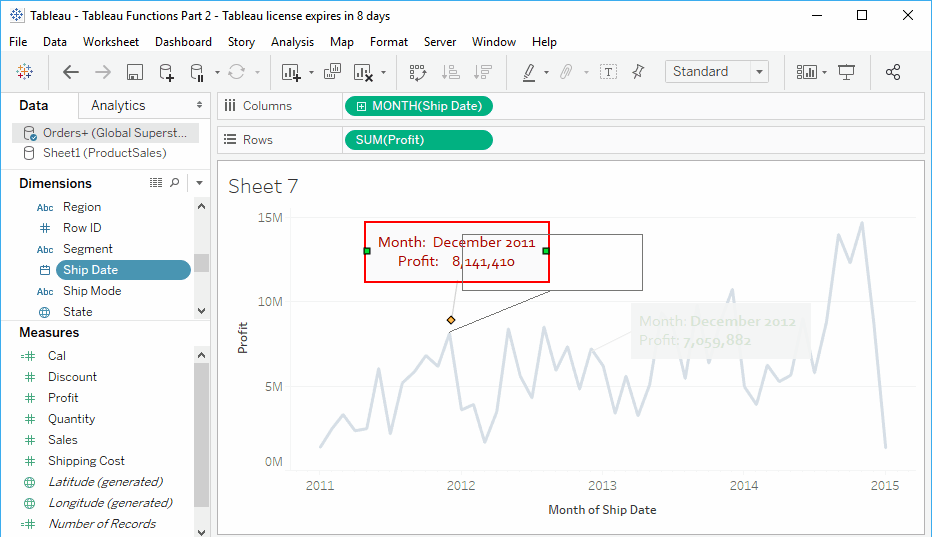Screen dimensions: 932x537
Task: Expand the MONTH(Ship Date) pill plus sign
Action: click(361, 106)
